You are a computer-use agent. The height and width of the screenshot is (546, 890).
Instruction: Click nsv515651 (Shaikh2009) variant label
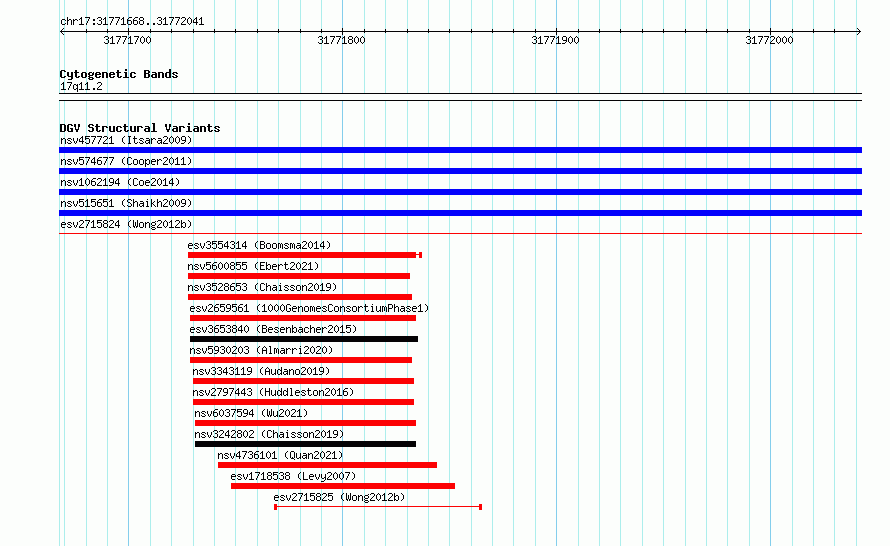pos(126,203)
